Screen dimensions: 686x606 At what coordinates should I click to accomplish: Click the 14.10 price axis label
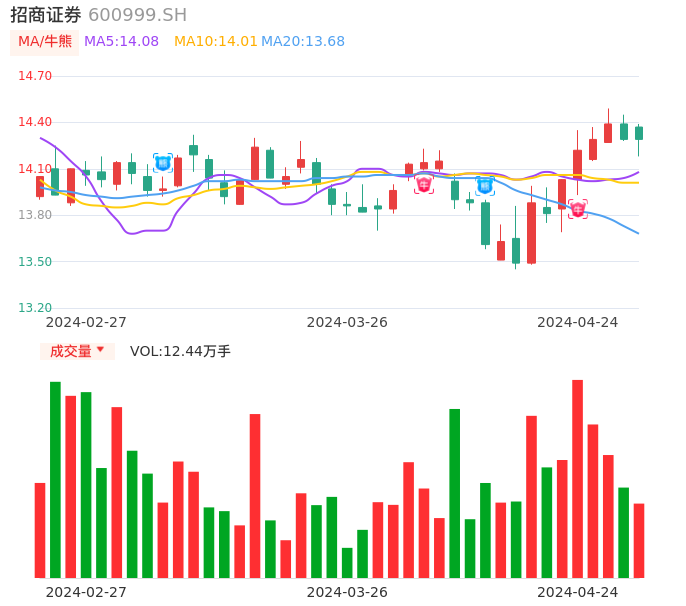pos(35,168)
